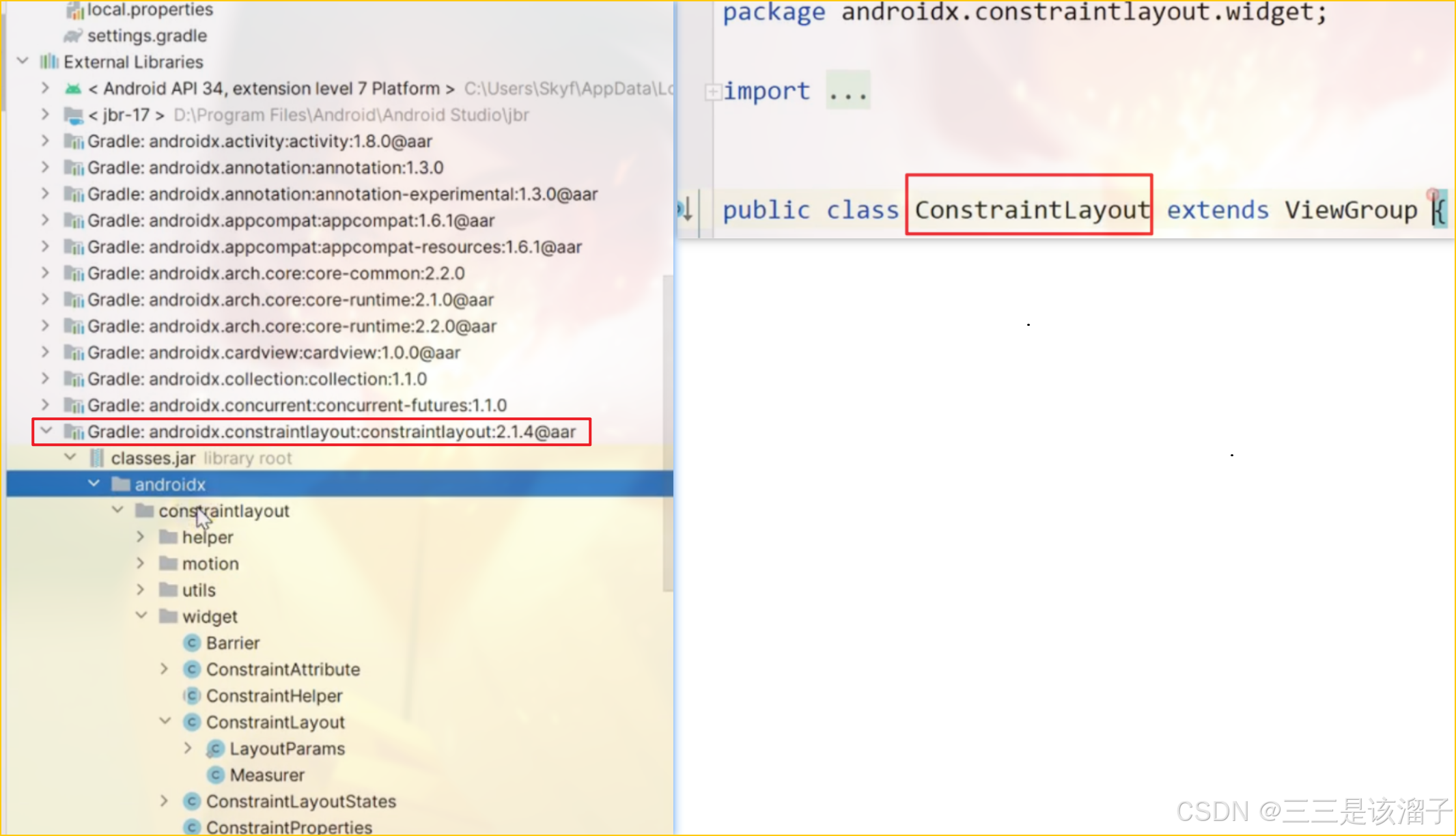Click the External Libraries bars icon

coord(49,61)
